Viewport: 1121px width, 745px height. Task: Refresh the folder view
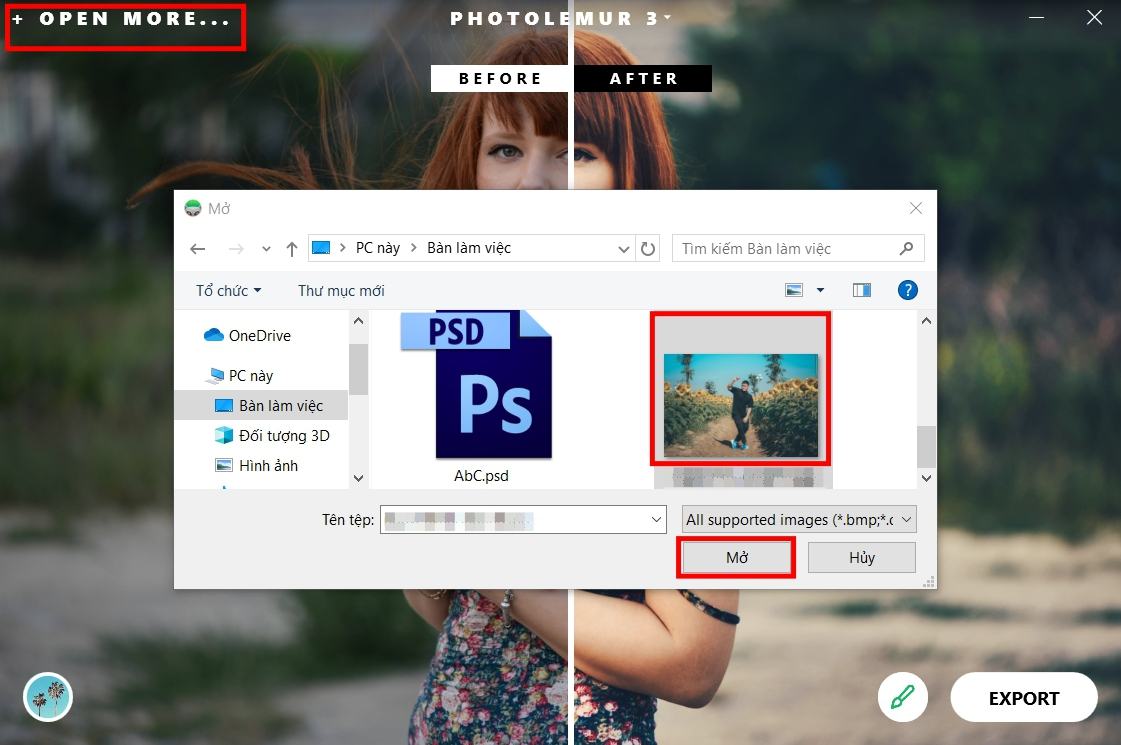point(648,249)
